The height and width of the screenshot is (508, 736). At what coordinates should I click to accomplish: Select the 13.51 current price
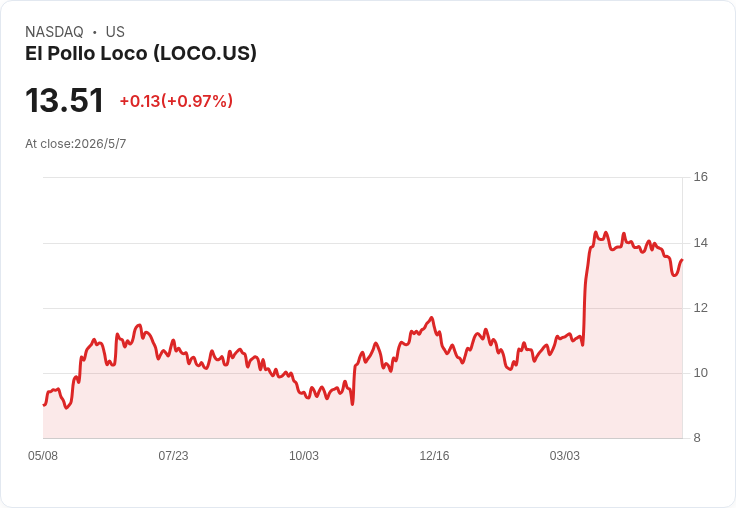[x=64, y=100]
